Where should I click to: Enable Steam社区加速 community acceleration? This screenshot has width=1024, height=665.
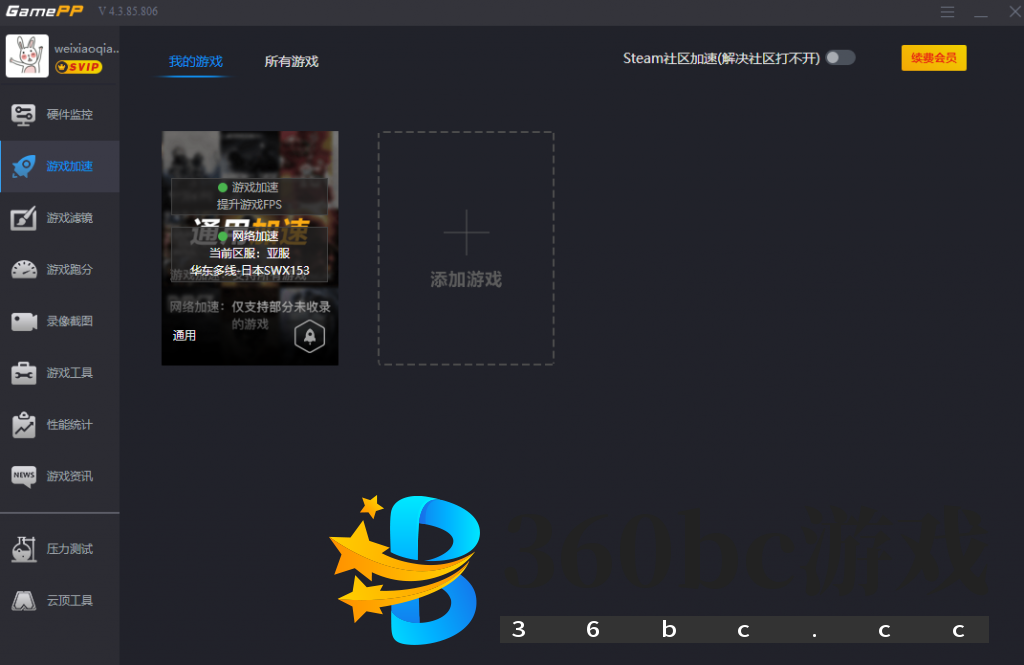click(838, 58)
